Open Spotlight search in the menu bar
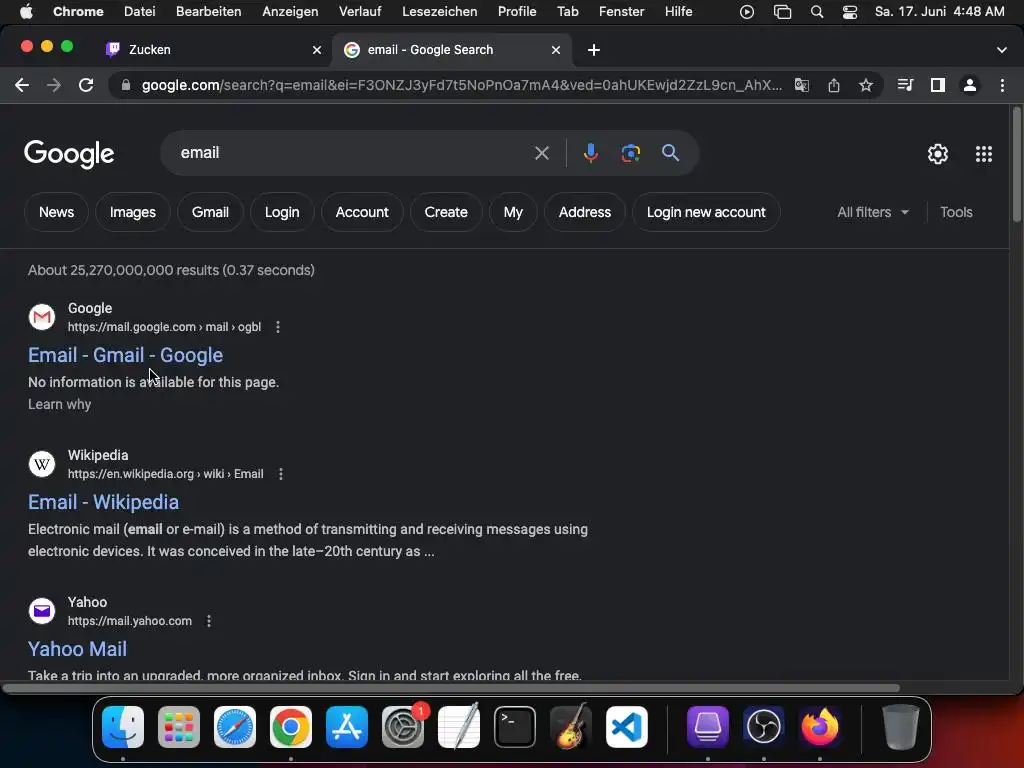This screenshot has width=1024, height=768. [816, 12]
